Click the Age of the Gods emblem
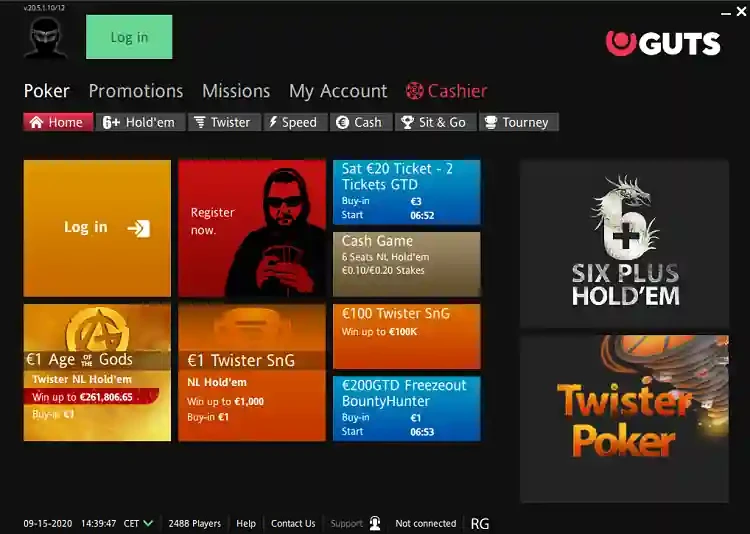Image resolution: width=750 pixels, height=534 pixels. point(97,331)
